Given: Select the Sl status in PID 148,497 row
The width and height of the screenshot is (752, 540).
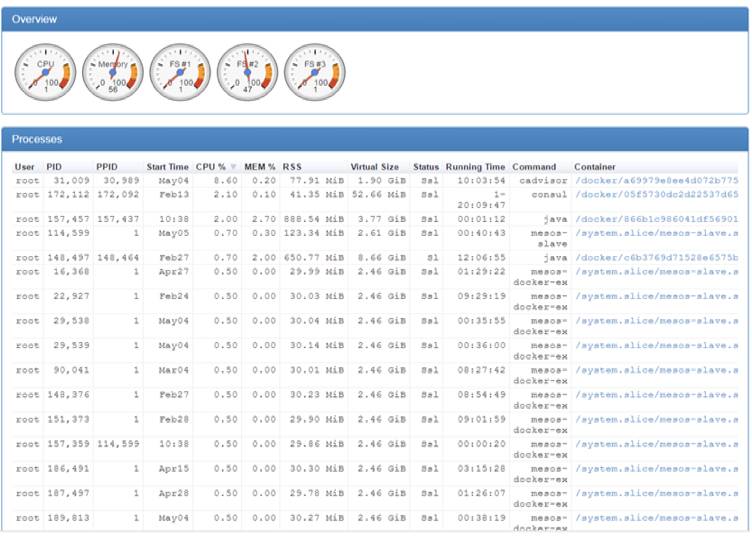Looking at the screenshot, I should pyautogui.click(x=433, y=258).
